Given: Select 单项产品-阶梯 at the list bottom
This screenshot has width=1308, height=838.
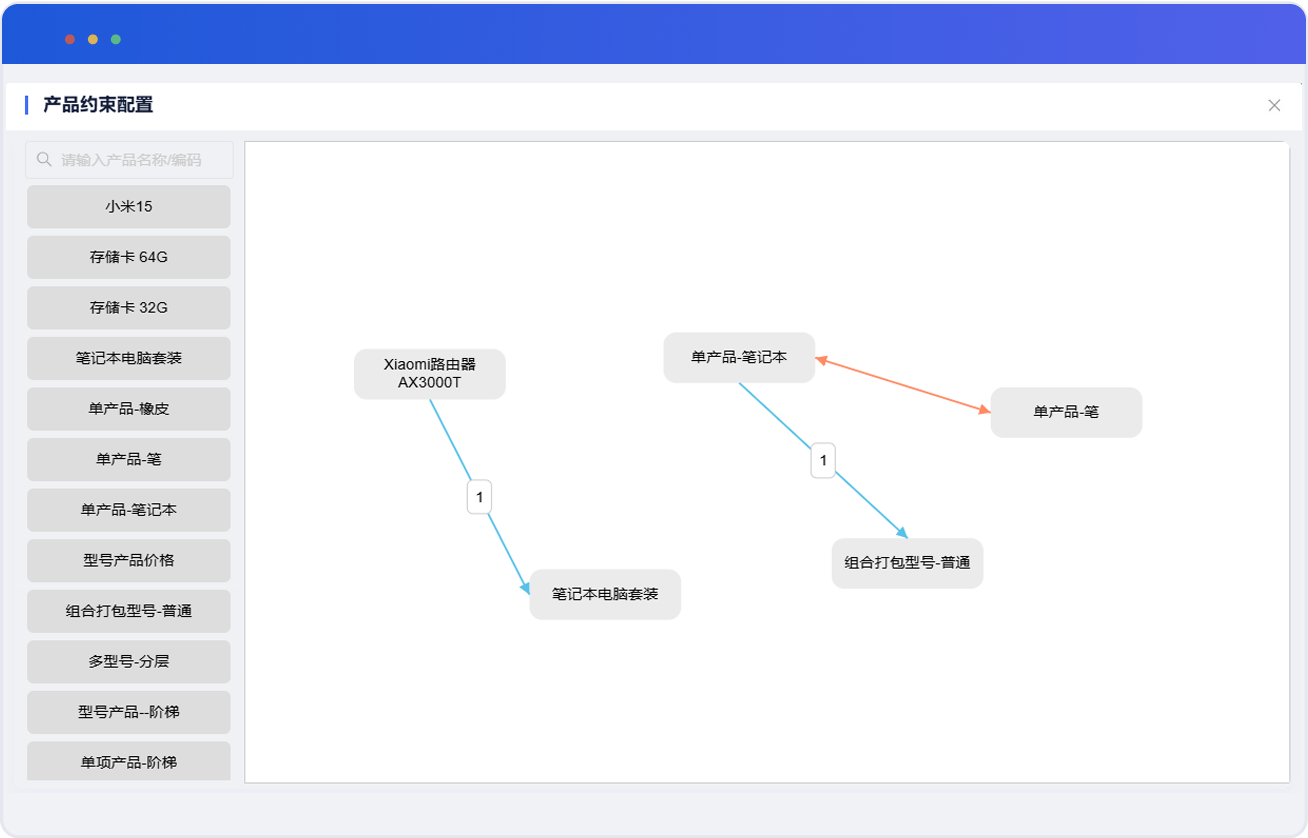Looking at the screenshot, I should coord(128,762).
